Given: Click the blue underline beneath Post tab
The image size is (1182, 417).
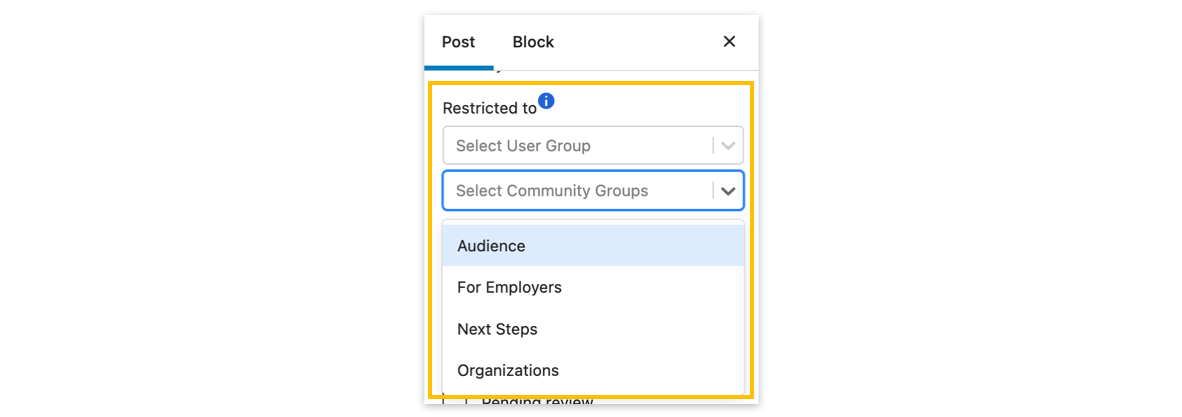Looking at the screenshot, I should click(x=458, y=68).
